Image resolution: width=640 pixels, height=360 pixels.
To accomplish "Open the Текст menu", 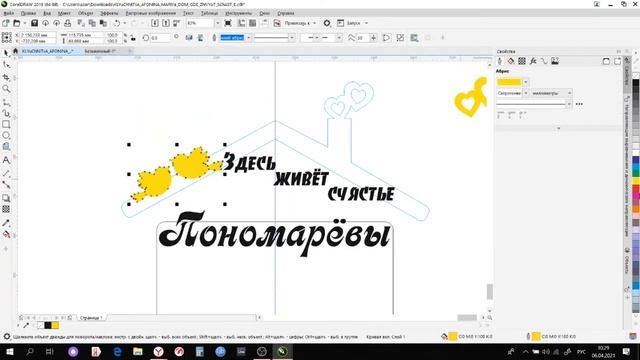I will (x=188, y=13).
